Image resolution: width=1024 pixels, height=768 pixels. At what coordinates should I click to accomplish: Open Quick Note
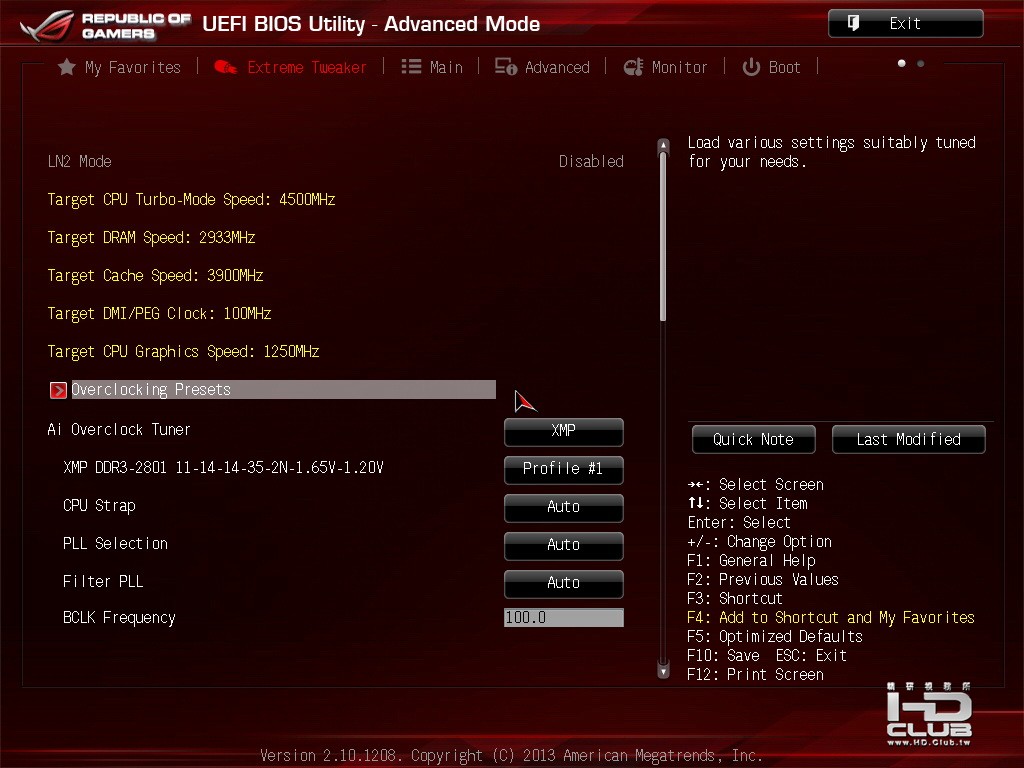754,440
